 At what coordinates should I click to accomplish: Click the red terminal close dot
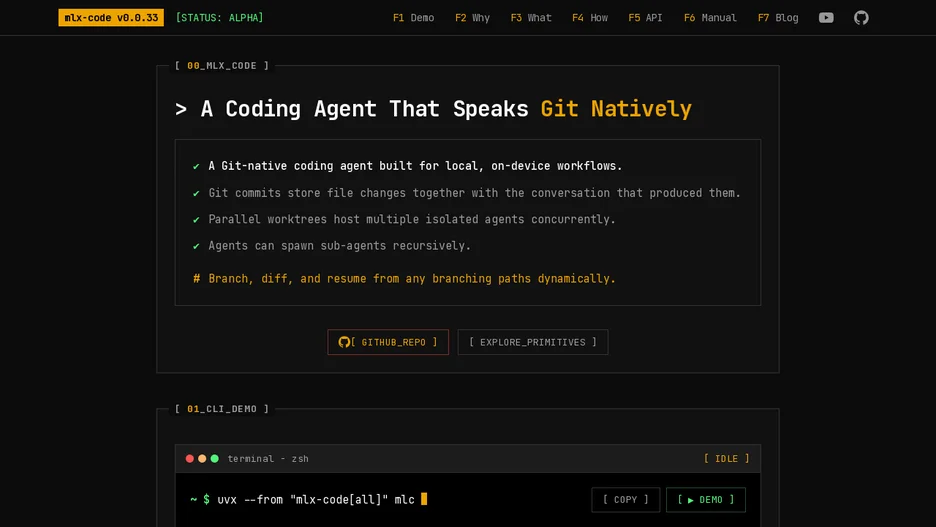pyautogui.click(x=190, y=458)
